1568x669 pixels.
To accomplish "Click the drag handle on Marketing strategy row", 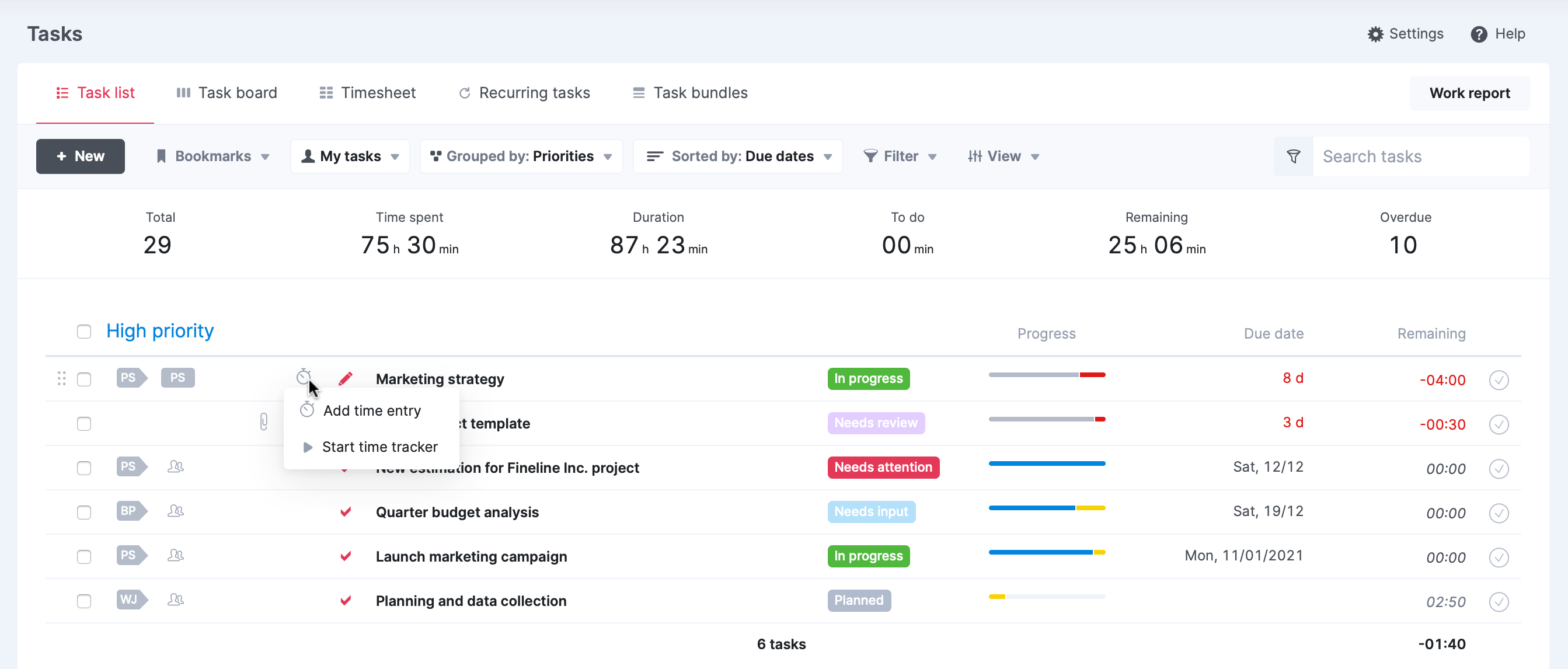I will [x=61, y=379].
